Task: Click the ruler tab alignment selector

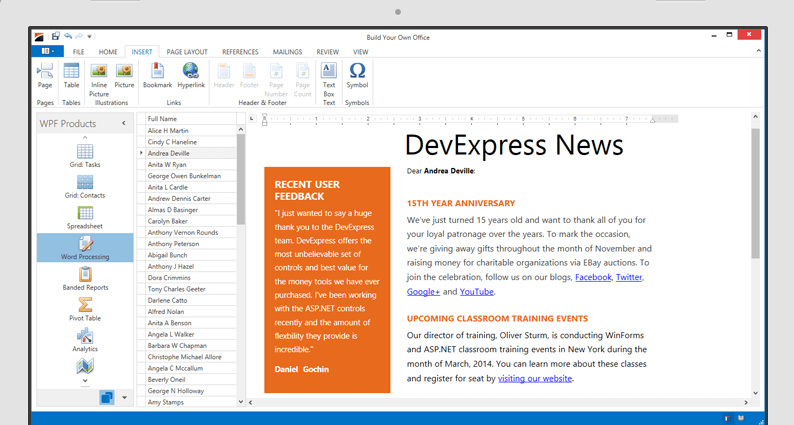Action: point(252,119)
